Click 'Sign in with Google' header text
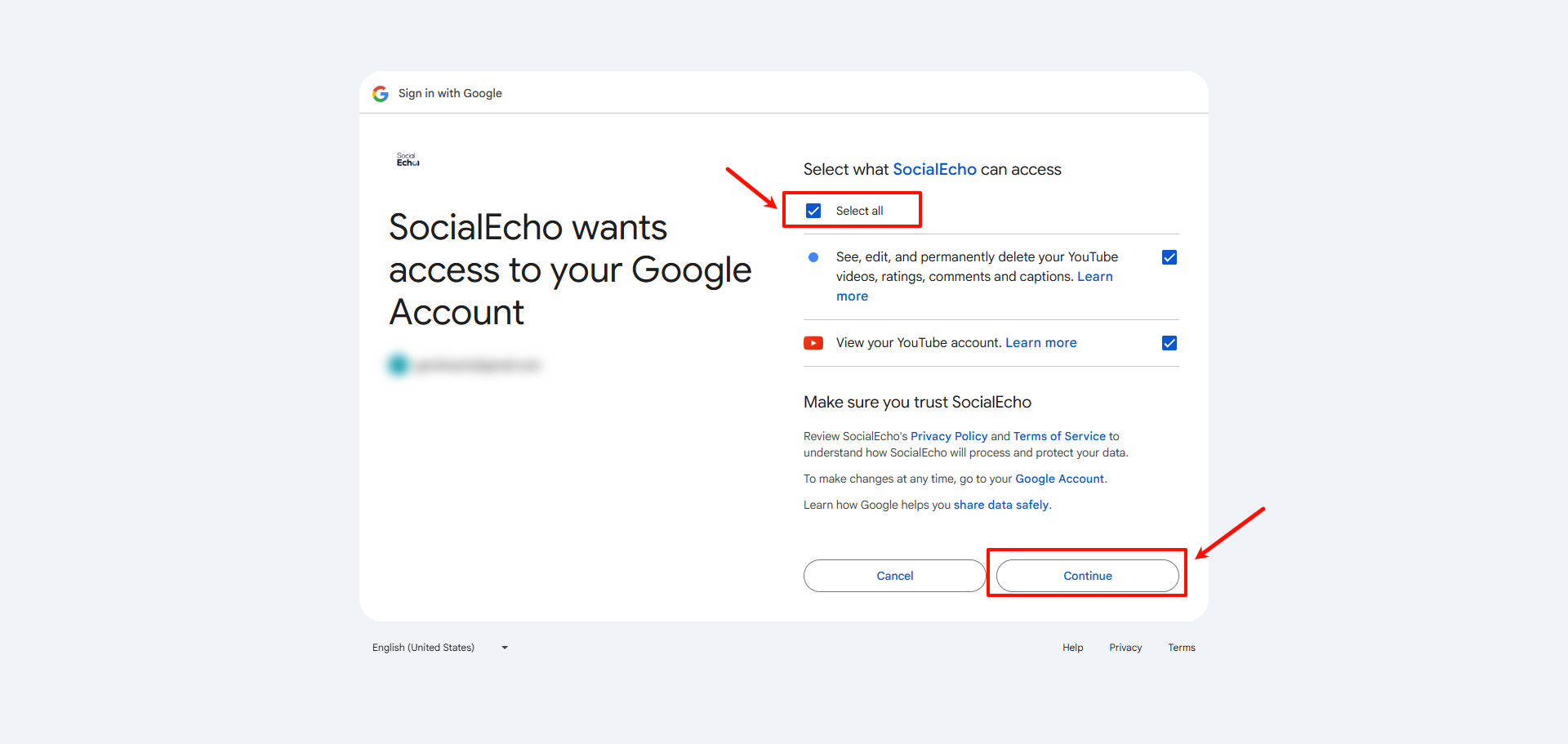The image size is (1568, 744). click(449, 93)
